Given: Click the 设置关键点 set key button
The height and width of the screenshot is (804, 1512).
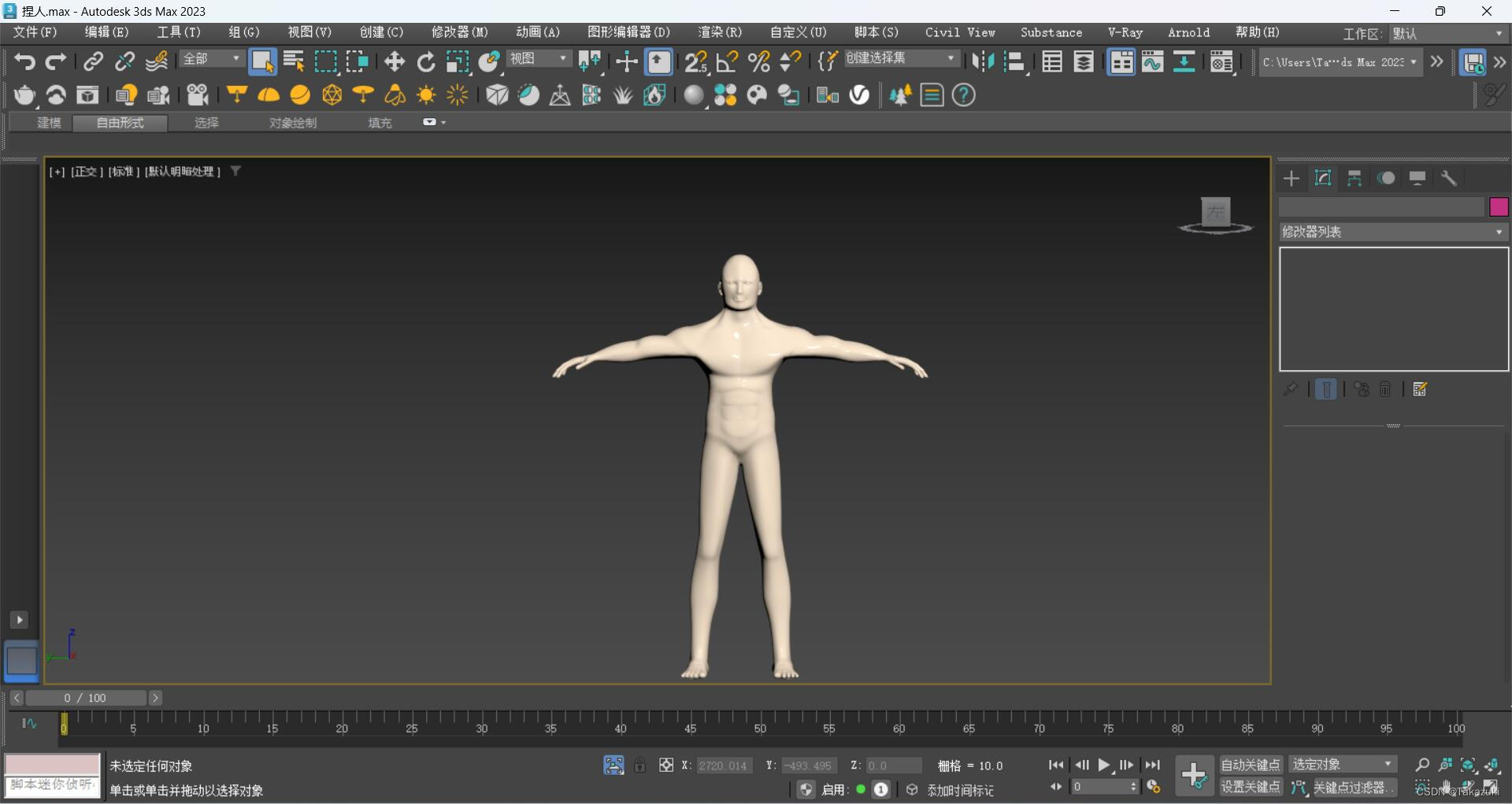Looking at the screenshot, I should (1250, 787).
